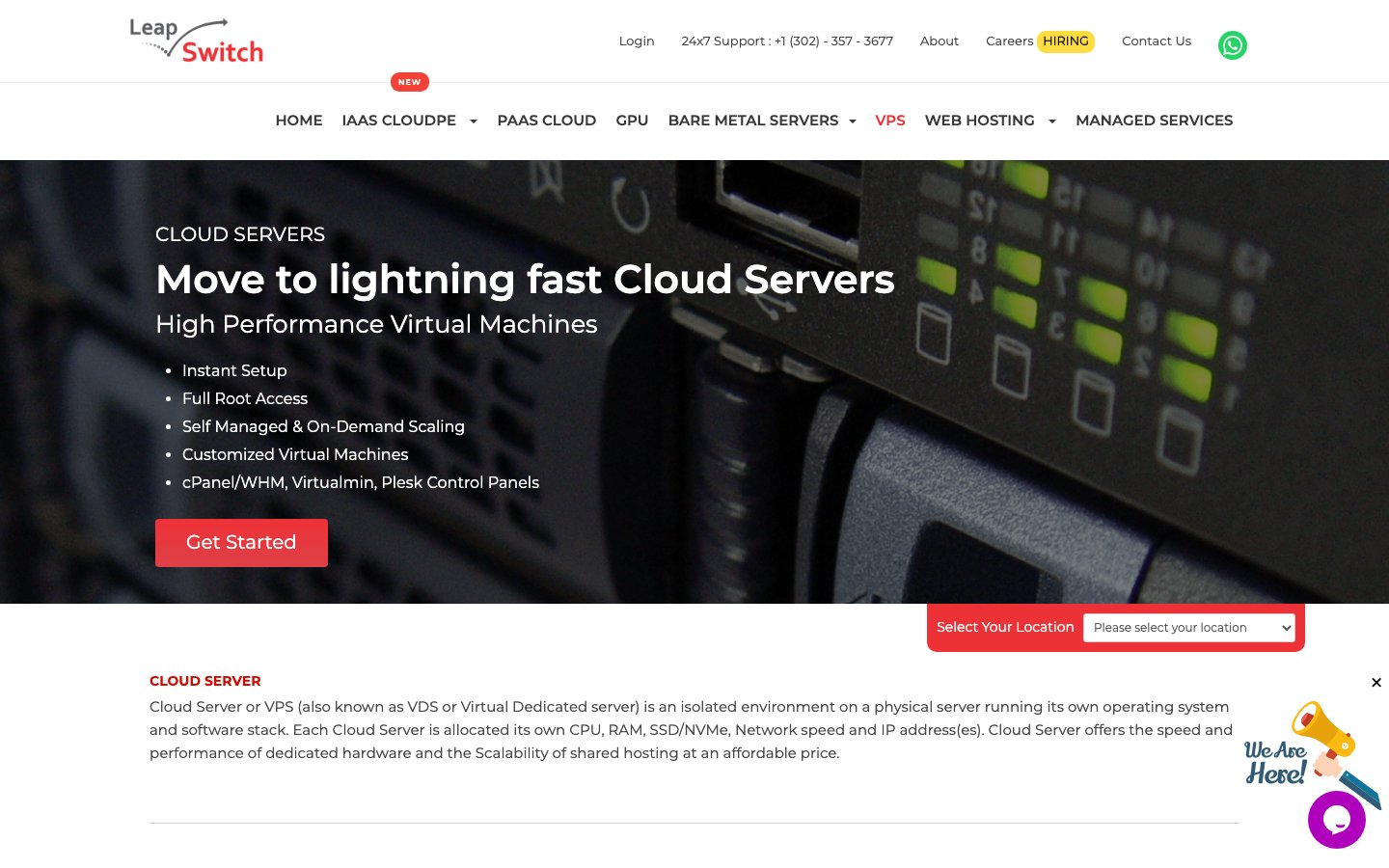Open the Careers link
This screenshot has height=868, width=1389.
pos(1009,41)
